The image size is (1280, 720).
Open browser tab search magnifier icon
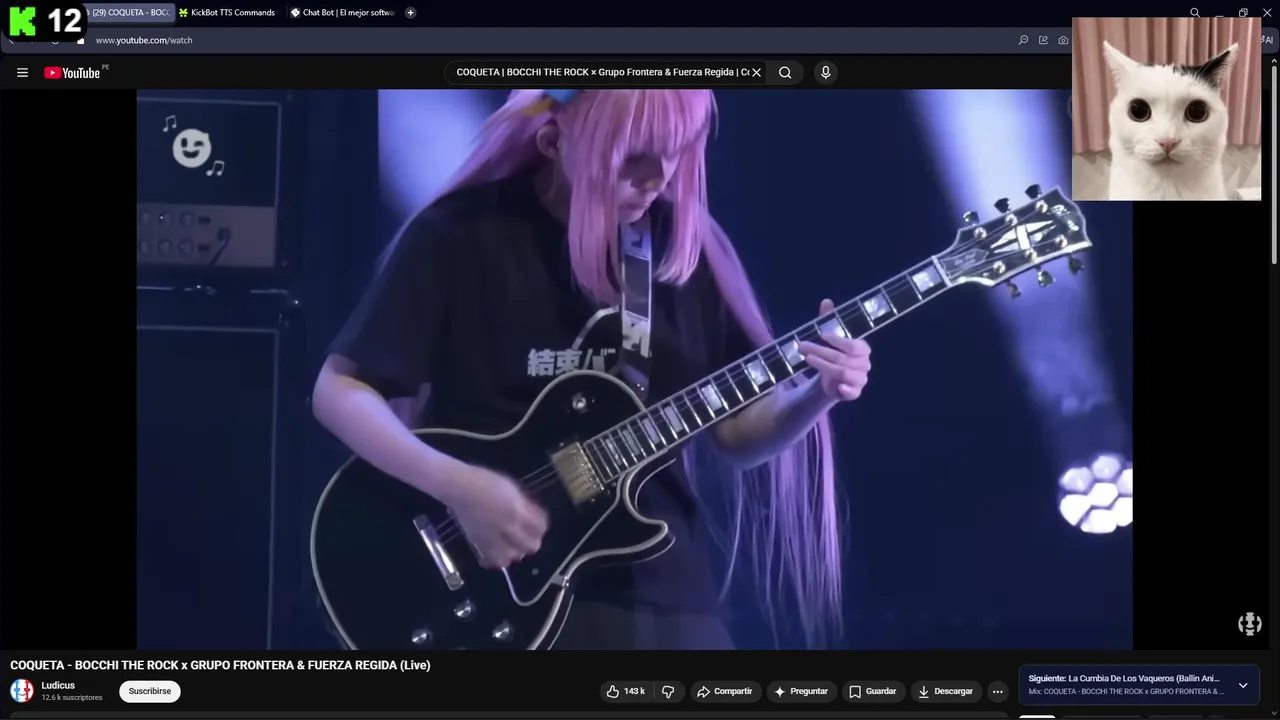pos(1195,13)
